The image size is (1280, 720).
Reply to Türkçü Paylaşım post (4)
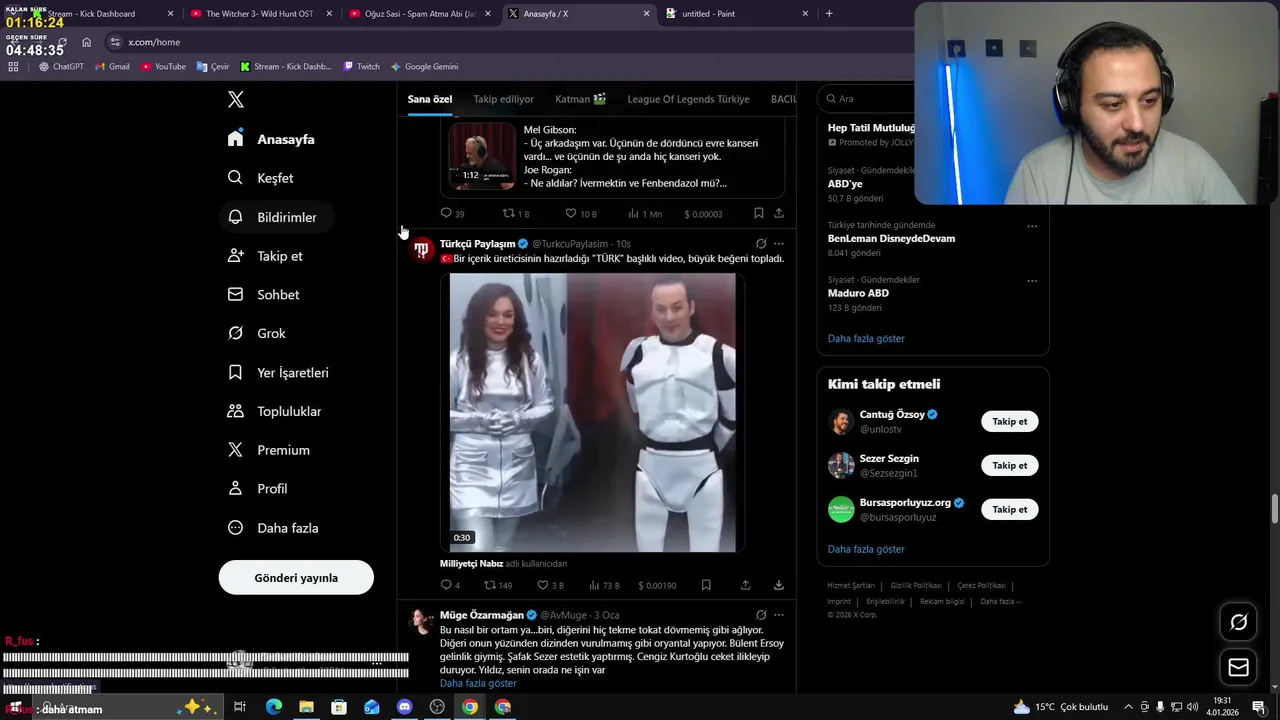tap(450, 585)
